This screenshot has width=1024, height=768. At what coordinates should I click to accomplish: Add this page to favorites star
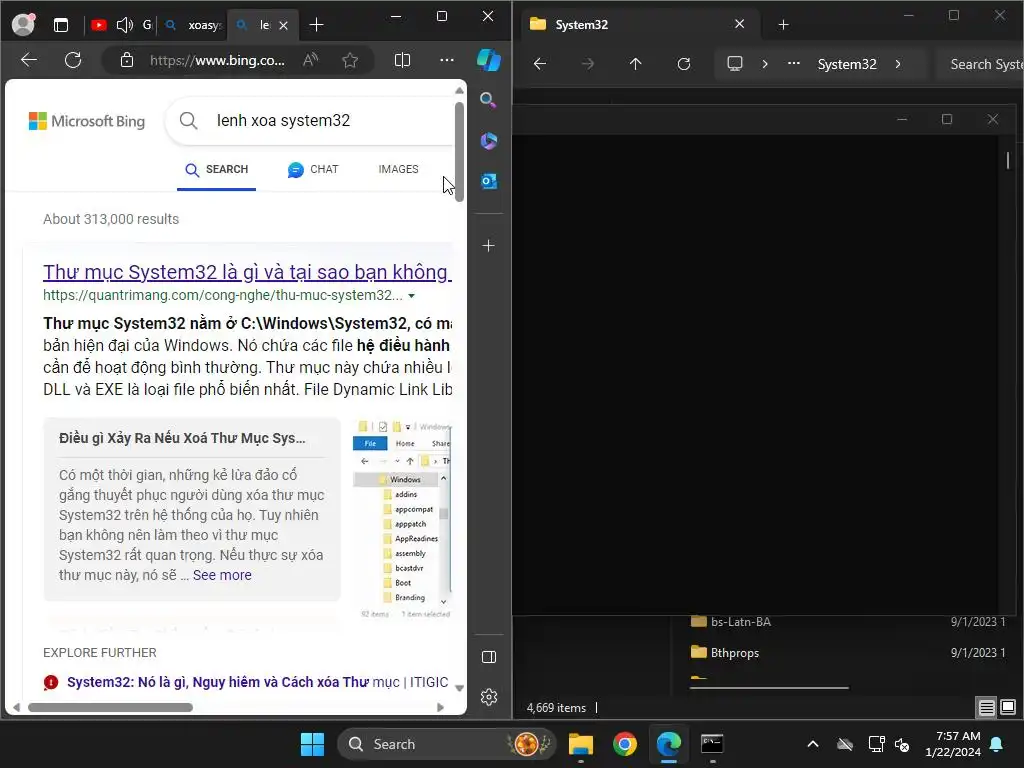350,60
